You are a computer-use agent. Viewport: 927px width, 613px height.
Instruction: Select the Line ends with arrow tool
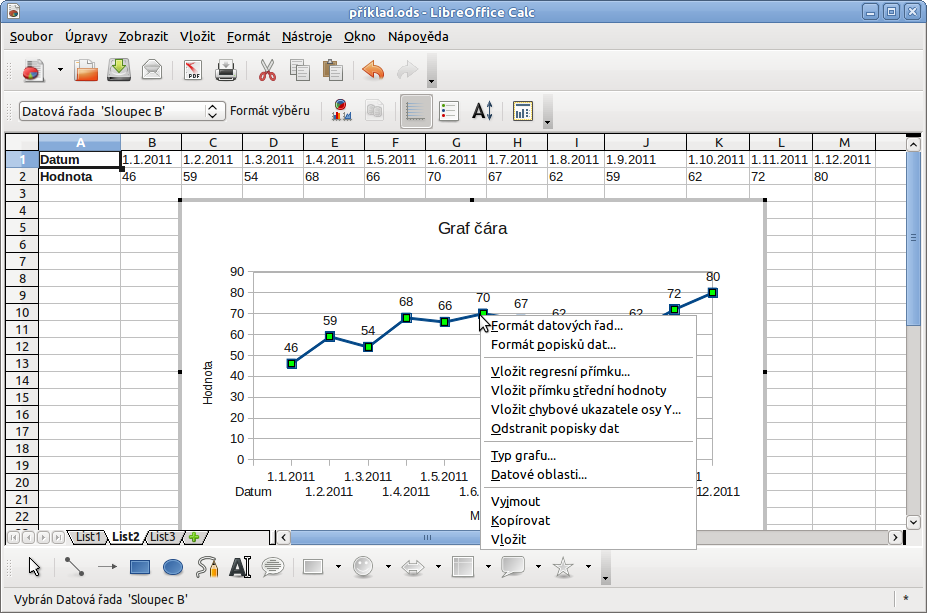(x=107, y=566)
